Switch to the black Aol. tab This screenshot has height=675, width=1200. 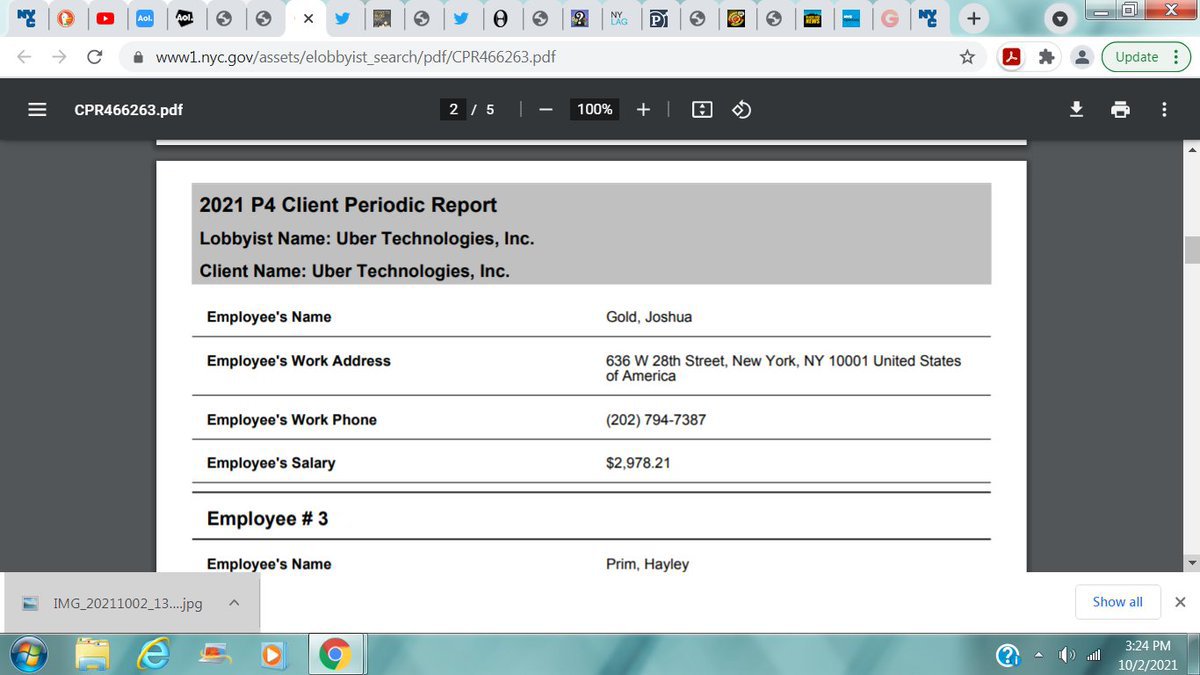(184, 18)
